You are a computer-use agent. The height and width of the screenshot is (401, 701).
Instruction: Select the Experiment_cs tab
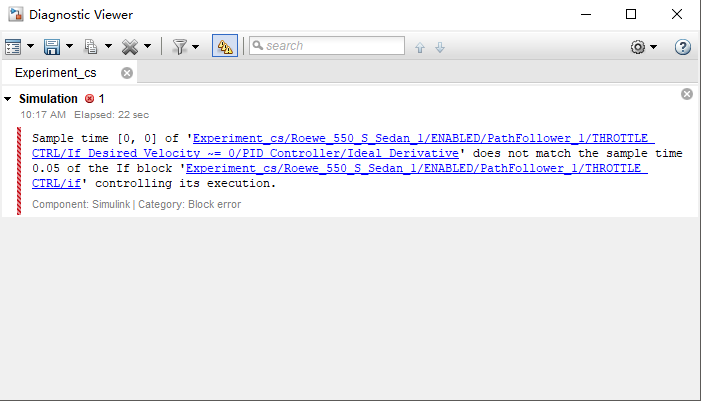(x=55, y=73)
